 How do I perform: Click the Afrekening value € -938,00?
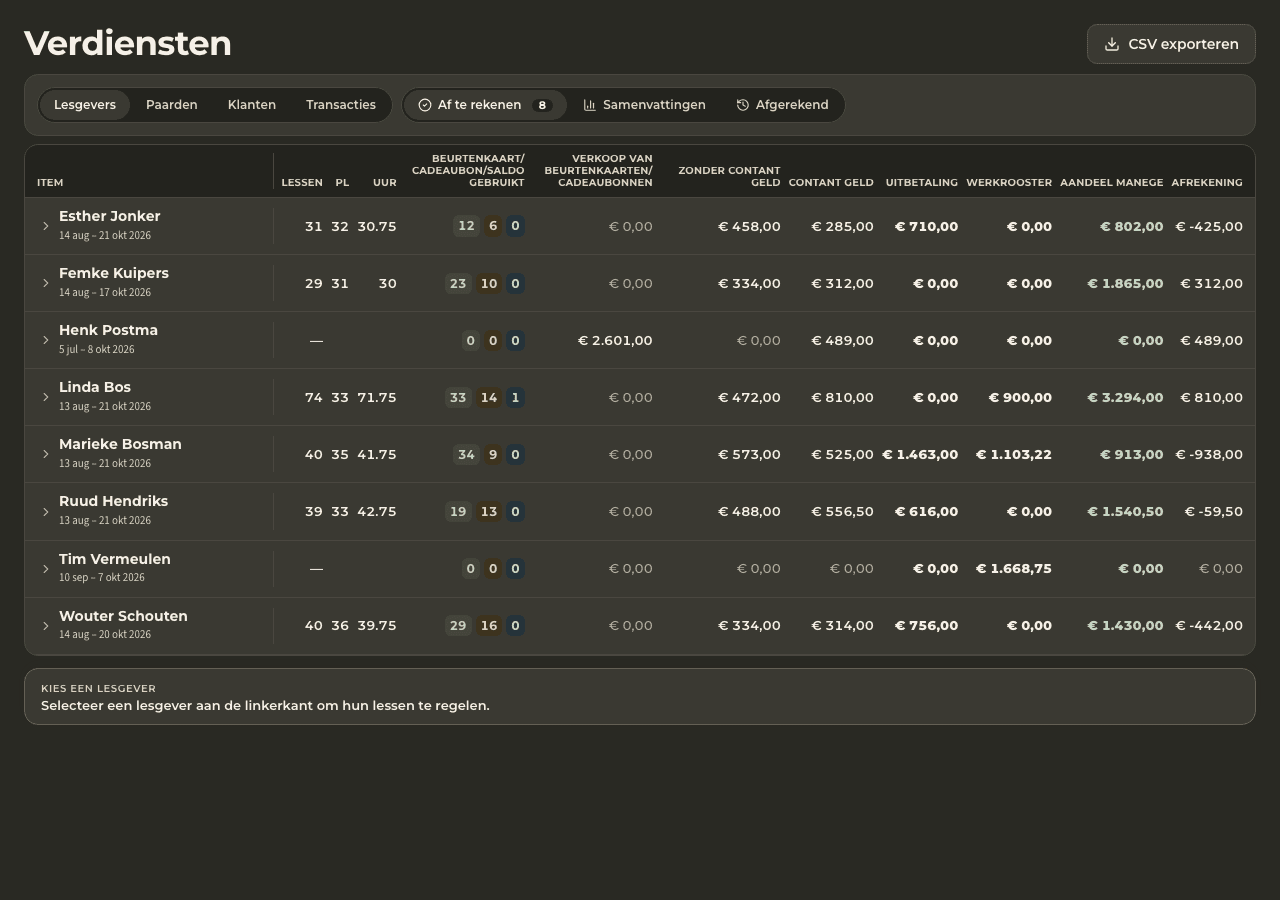(x=1209, y=454)
